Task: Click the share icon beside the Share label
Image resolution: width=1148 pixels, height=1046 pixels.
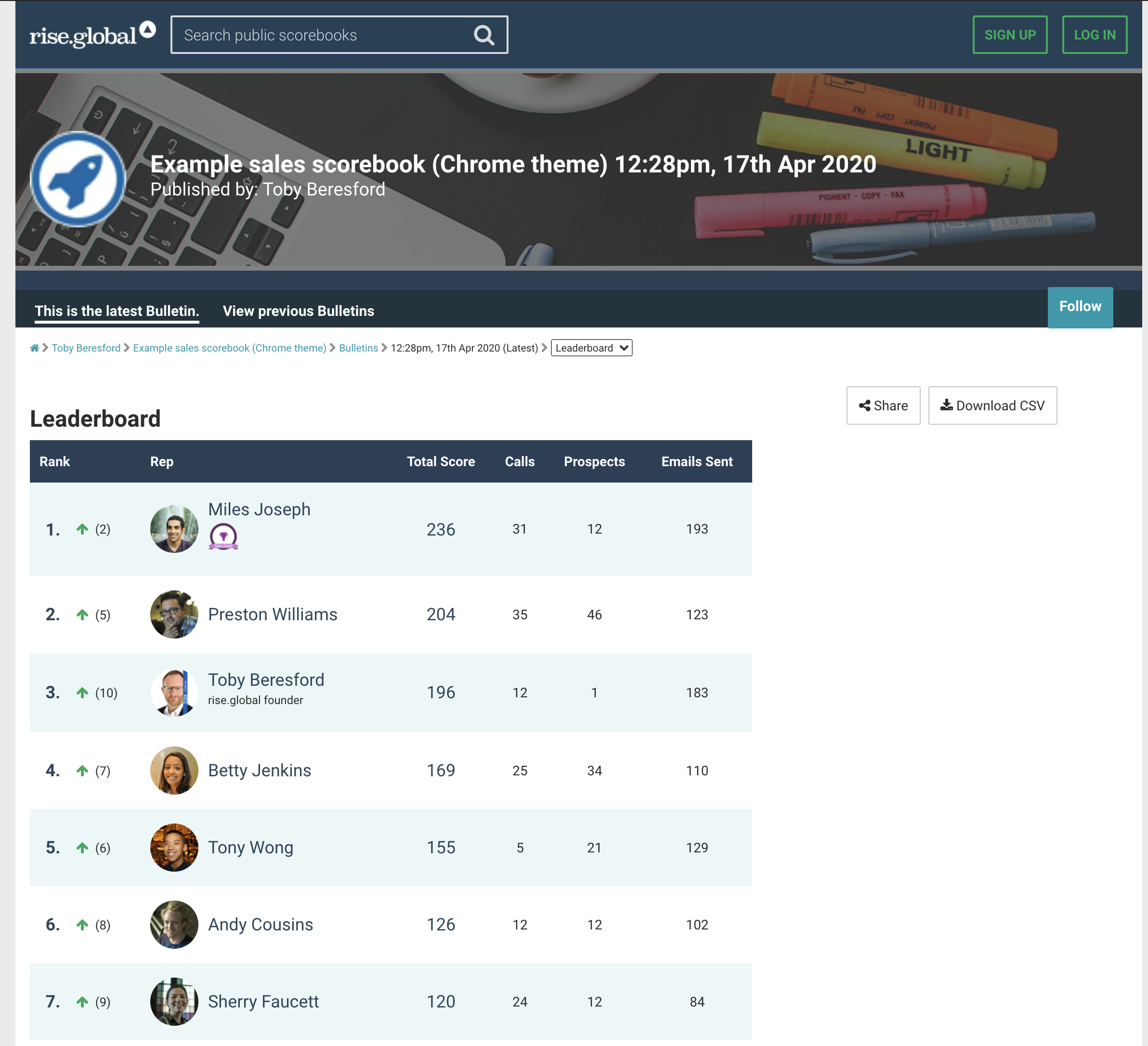Action: coord(864,405)
